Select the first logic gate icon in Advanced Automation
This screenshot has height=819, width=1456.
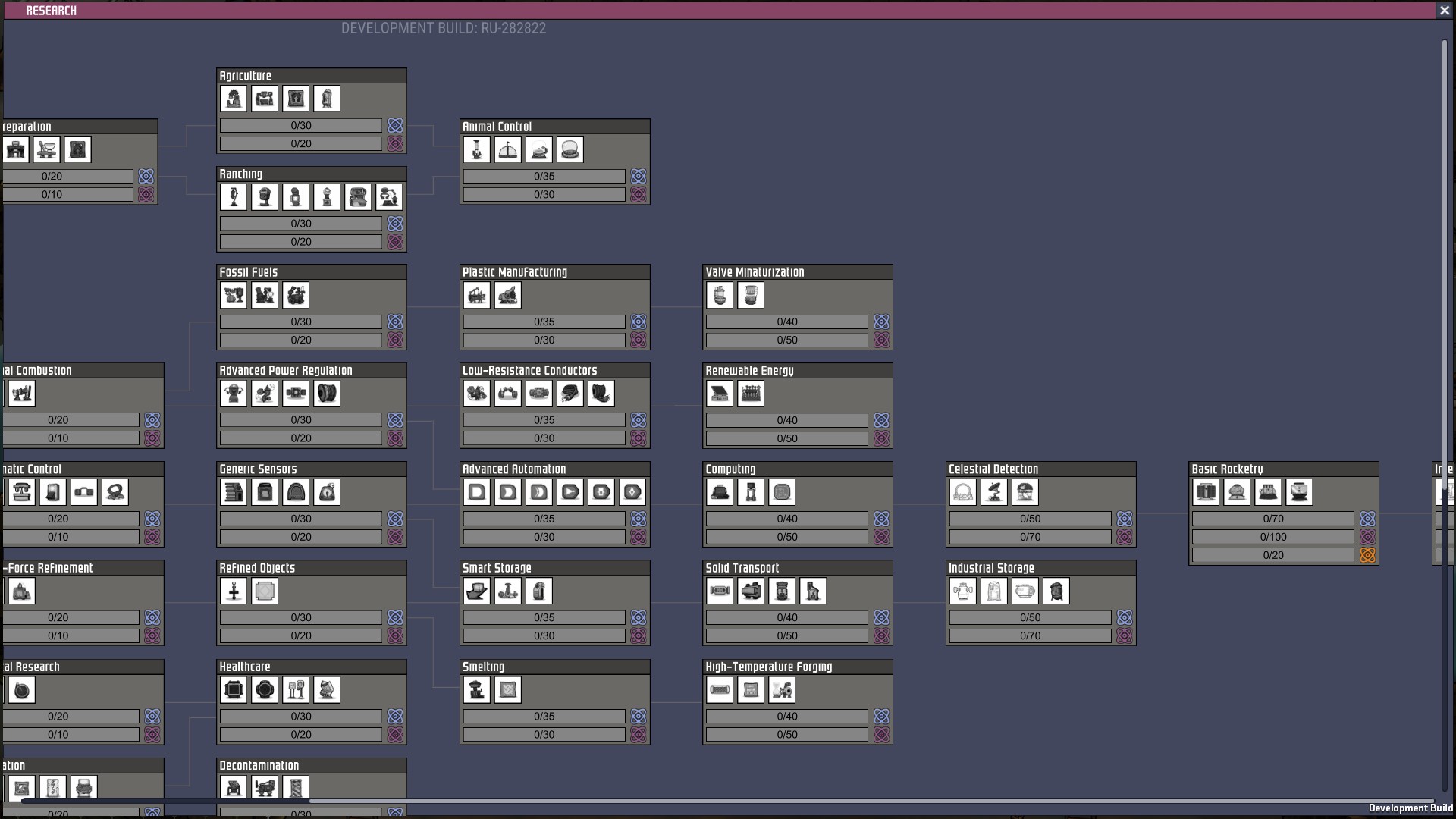477,493
